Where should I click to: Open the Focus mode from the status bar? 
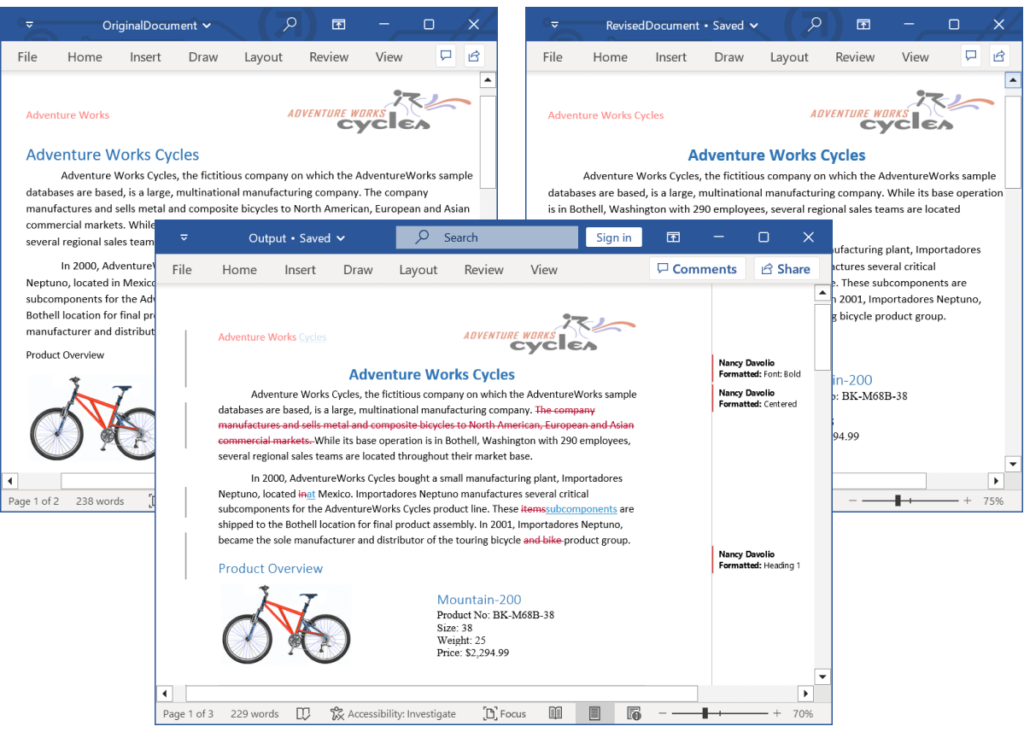[x=505, y=713]
